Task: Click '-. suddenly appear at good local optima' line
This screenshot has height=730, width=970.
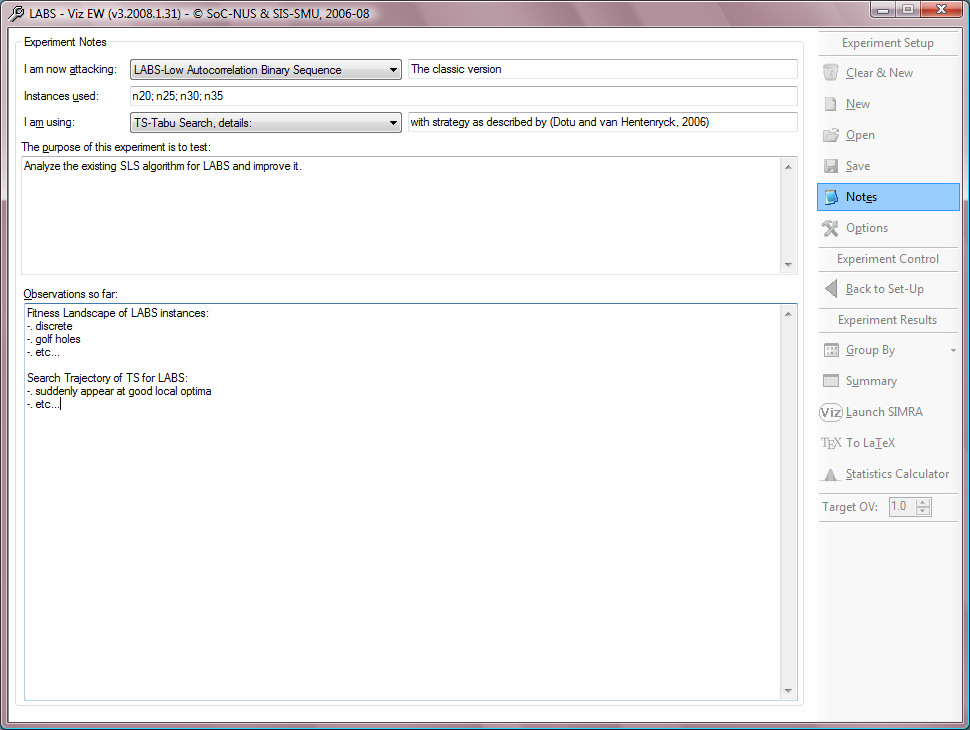Action: 119,391
